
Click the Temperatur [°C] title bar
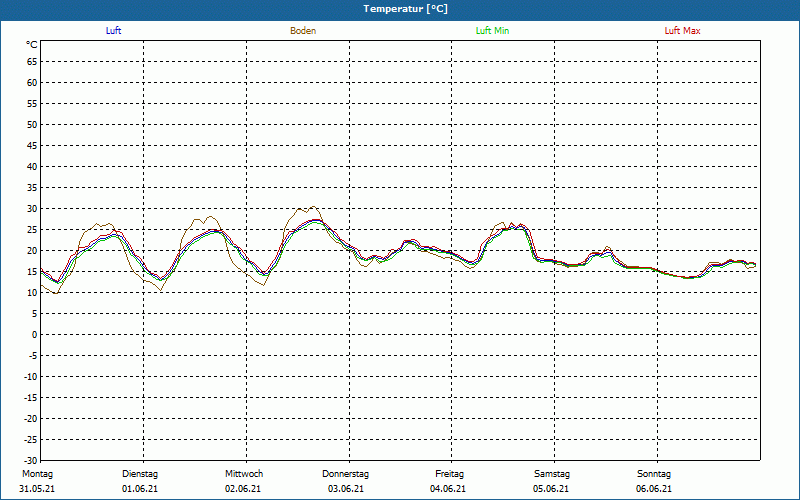(400, 9)
